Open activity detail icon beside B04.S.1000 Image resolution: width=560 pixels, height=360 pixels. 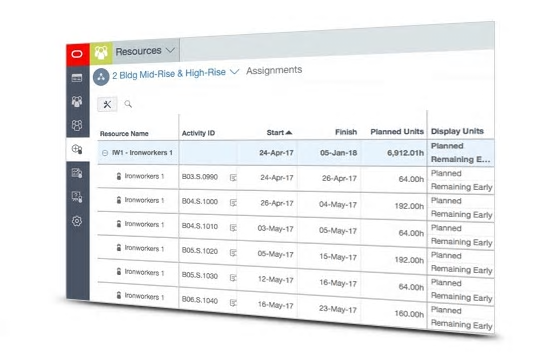pyautogui.click(x=233, y=203)
